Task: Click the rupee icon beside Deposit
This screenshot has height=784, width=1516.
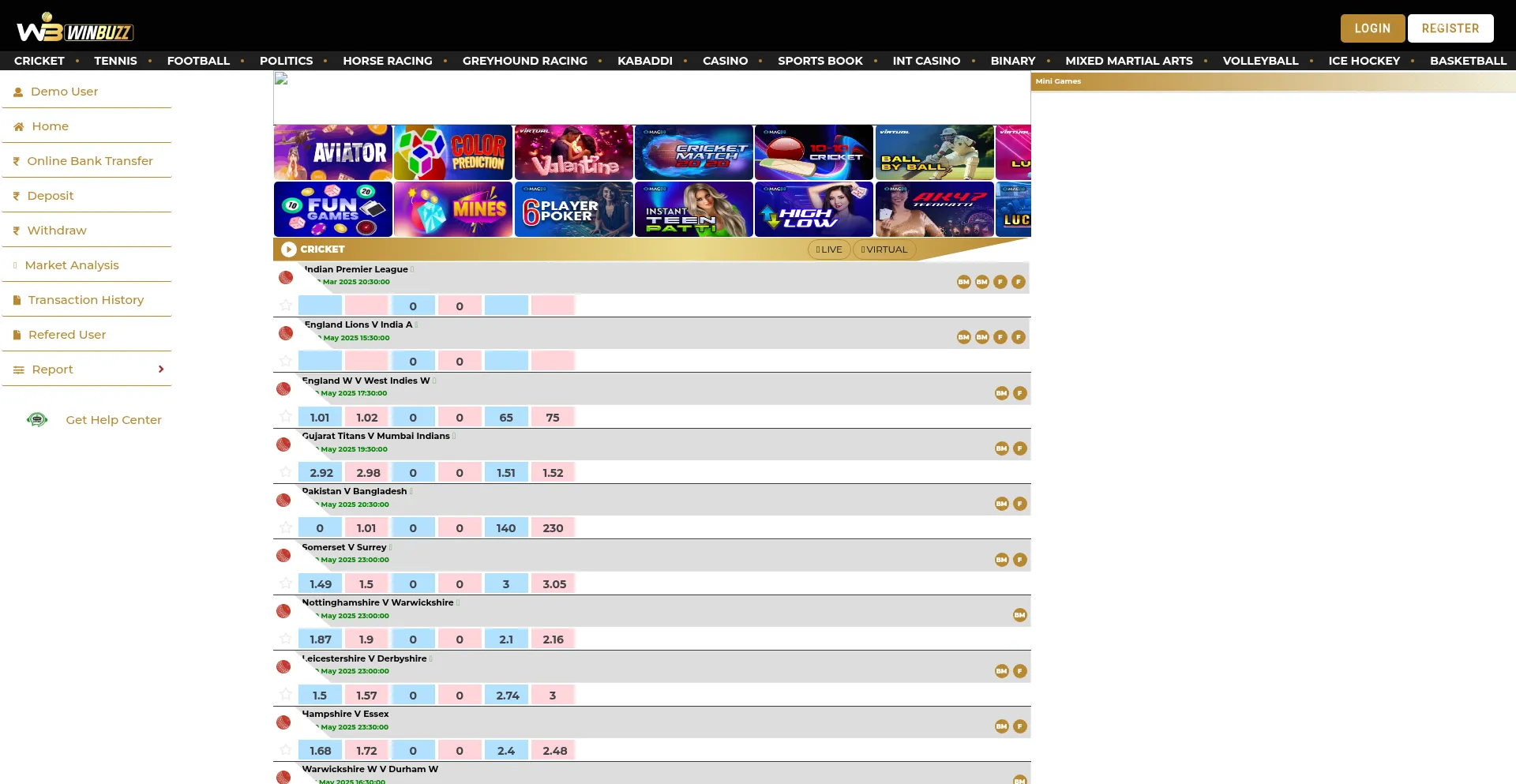Action: click(17, 196)
